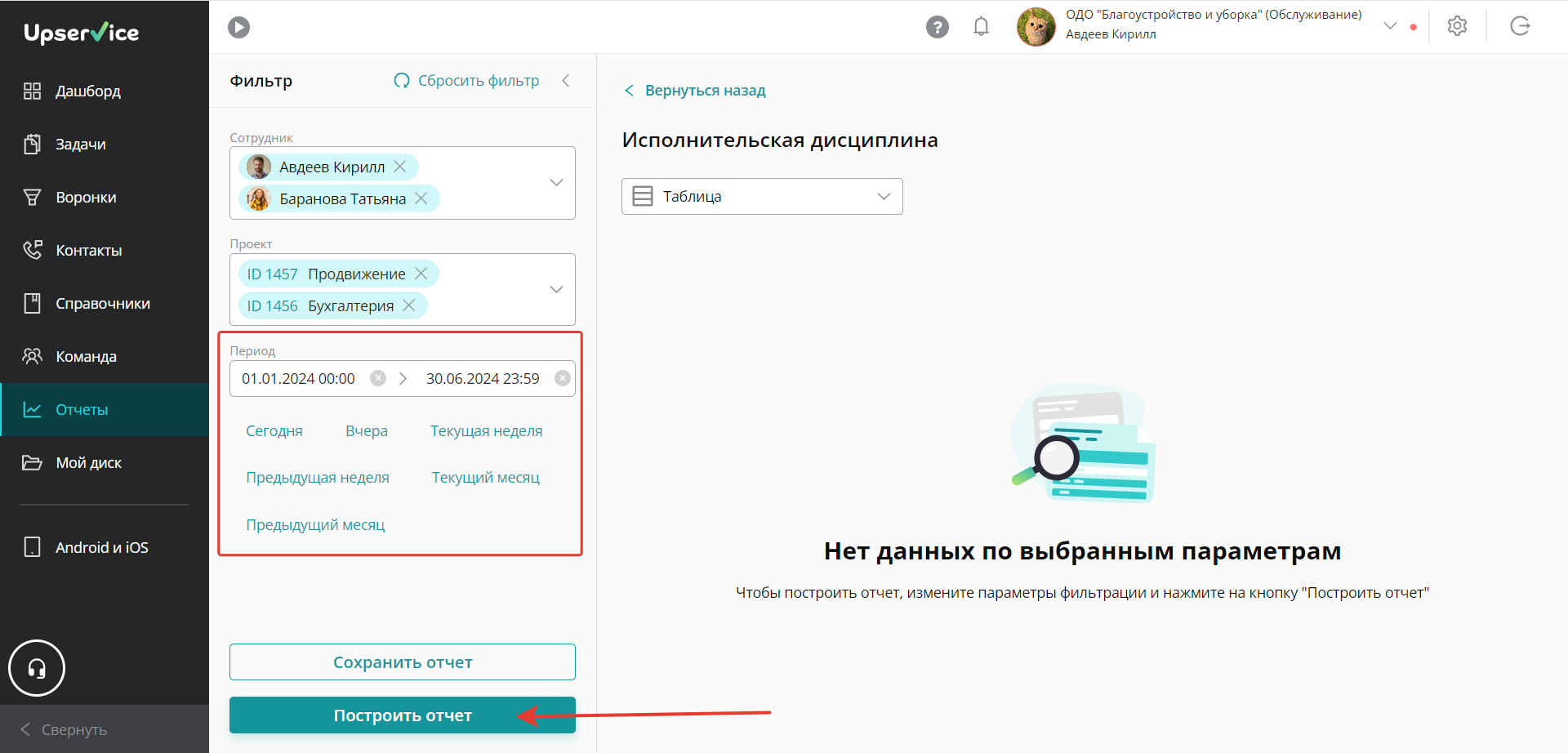
Task: Remove Баранова Татьяна from employee filter
Action: 421,198
